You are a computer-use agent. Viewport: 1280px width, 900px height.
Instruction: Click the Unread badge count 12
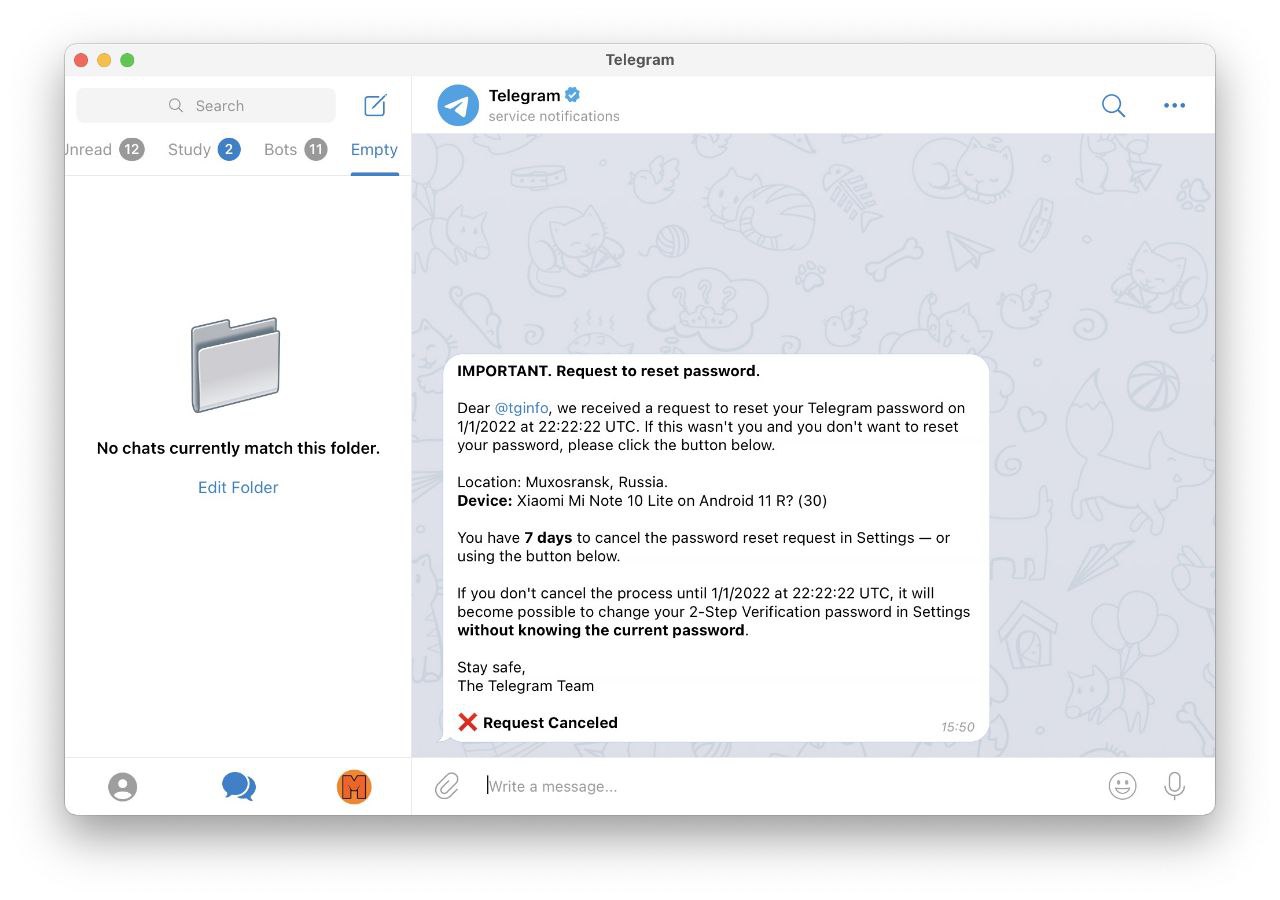(132, 150)
